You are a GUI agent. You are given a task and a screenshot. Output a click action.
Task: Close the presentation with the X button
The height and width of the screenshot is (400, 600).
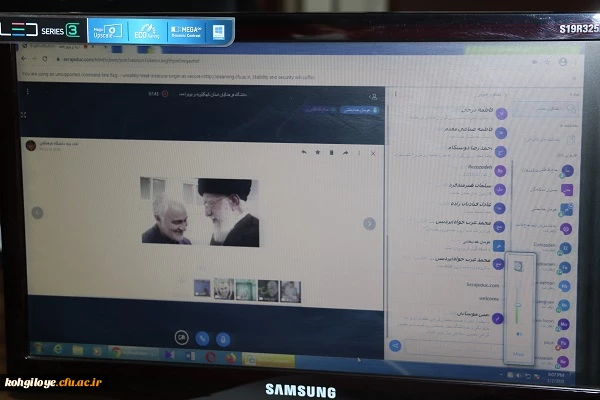[373, 152]
